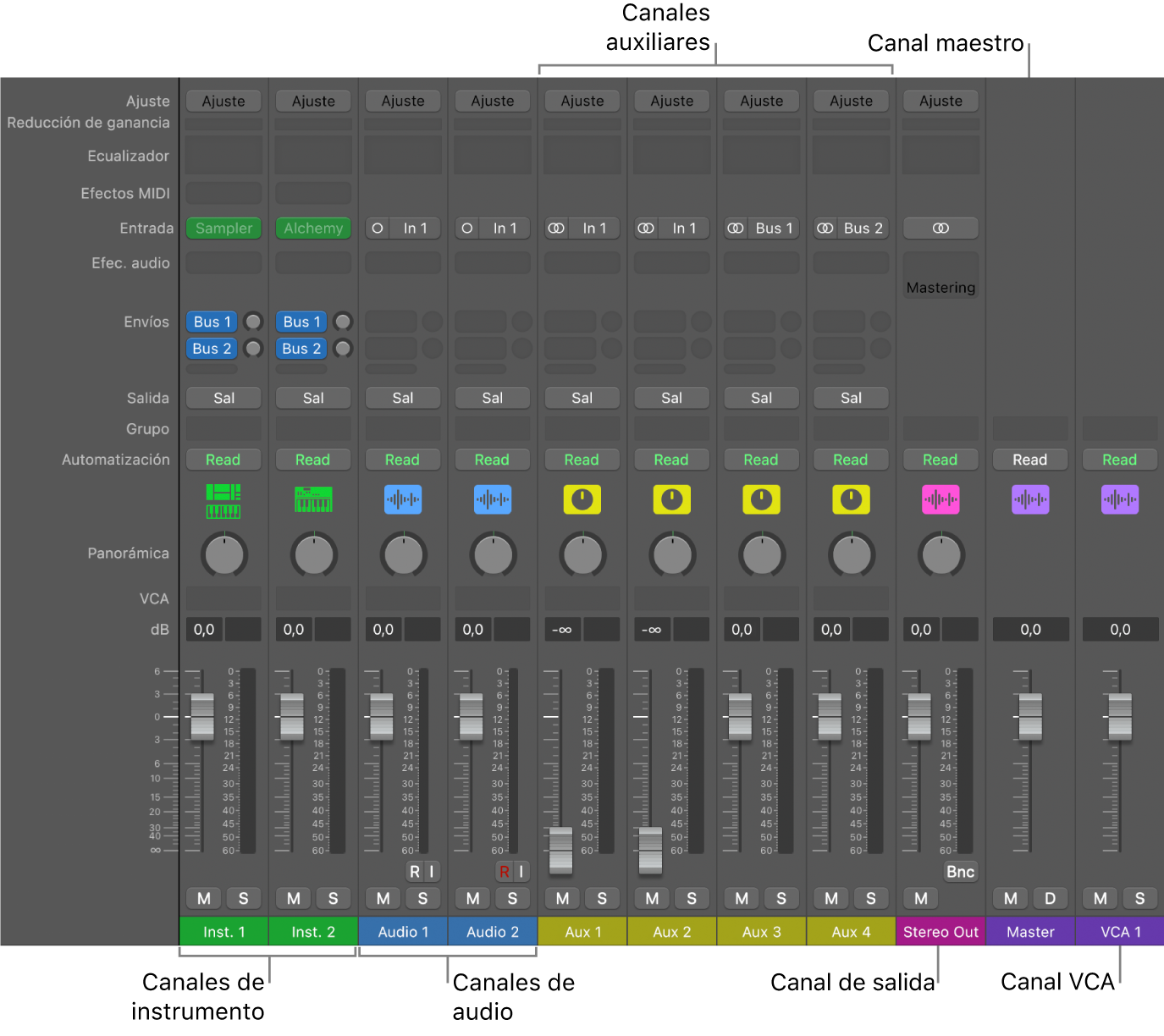Click the Aux 2 volume fader handle
This screenshot has height=1036, width=1164.
650,850
